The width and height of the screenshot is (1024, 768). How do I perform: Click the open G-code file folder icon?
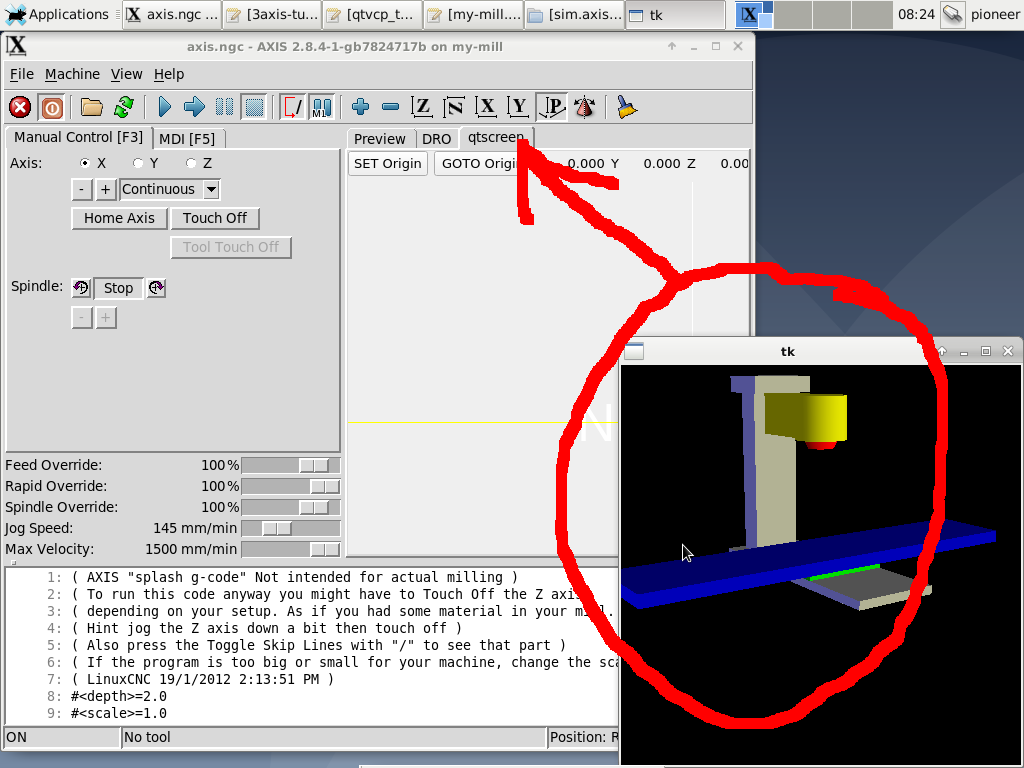pyautogui.click(x=92, y=107)
